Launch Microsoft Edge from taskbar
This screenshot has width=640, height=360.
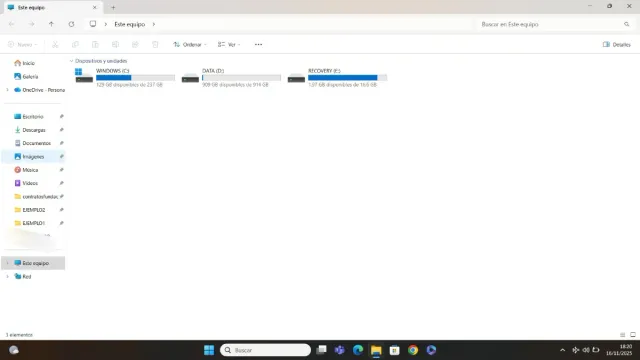tap(358, 350)
